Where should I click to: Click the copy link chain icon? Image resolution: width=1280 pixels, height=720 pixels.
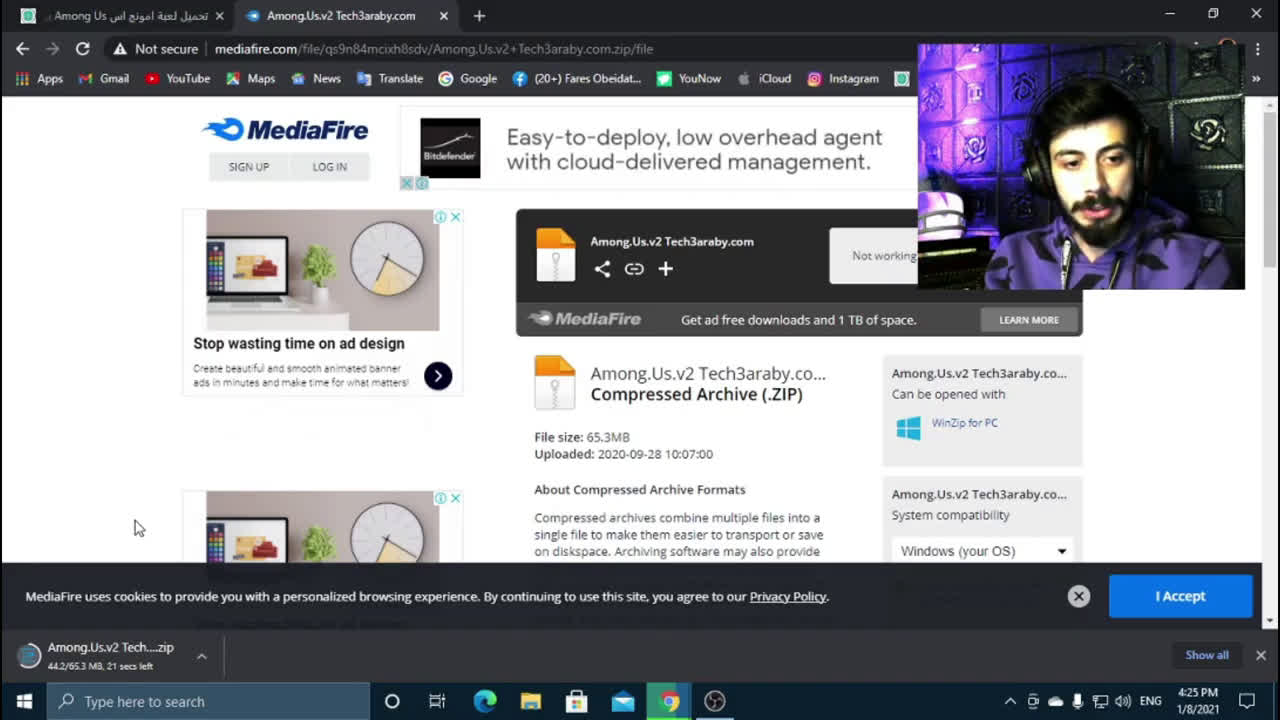coord(634,269)
